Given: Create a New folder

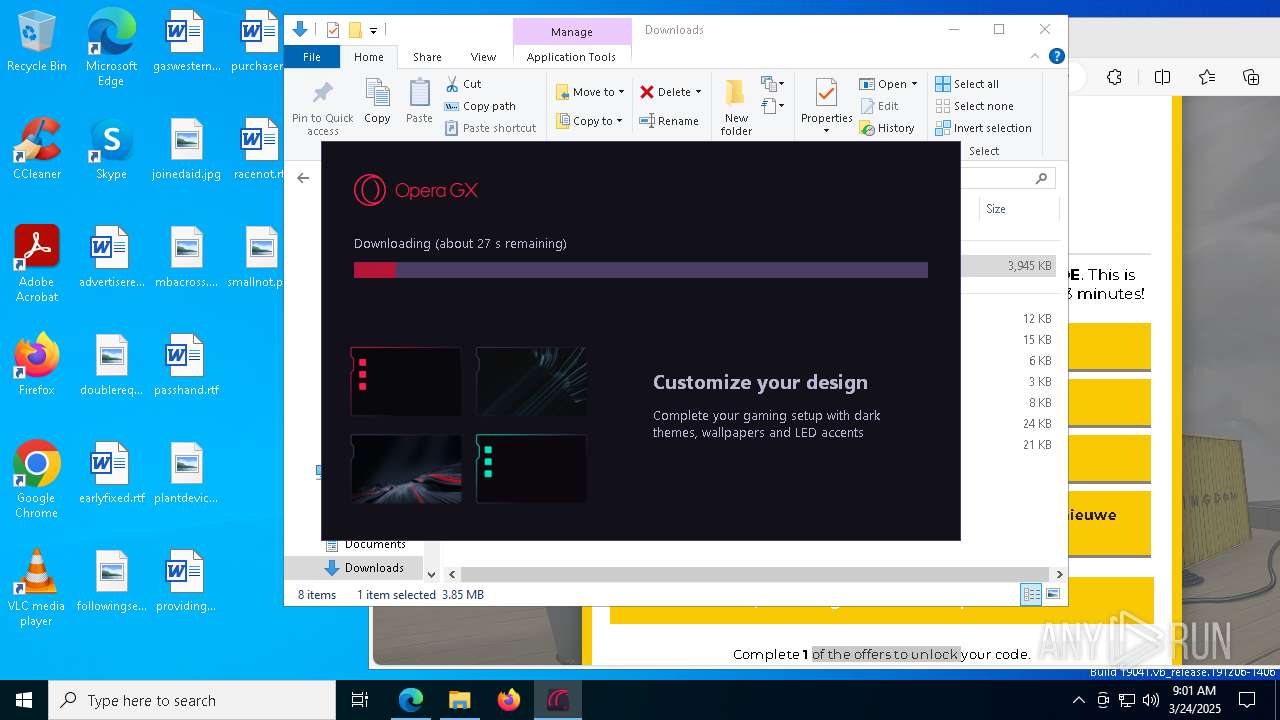Looking at the screenshot, I should [x=736, y=107].
